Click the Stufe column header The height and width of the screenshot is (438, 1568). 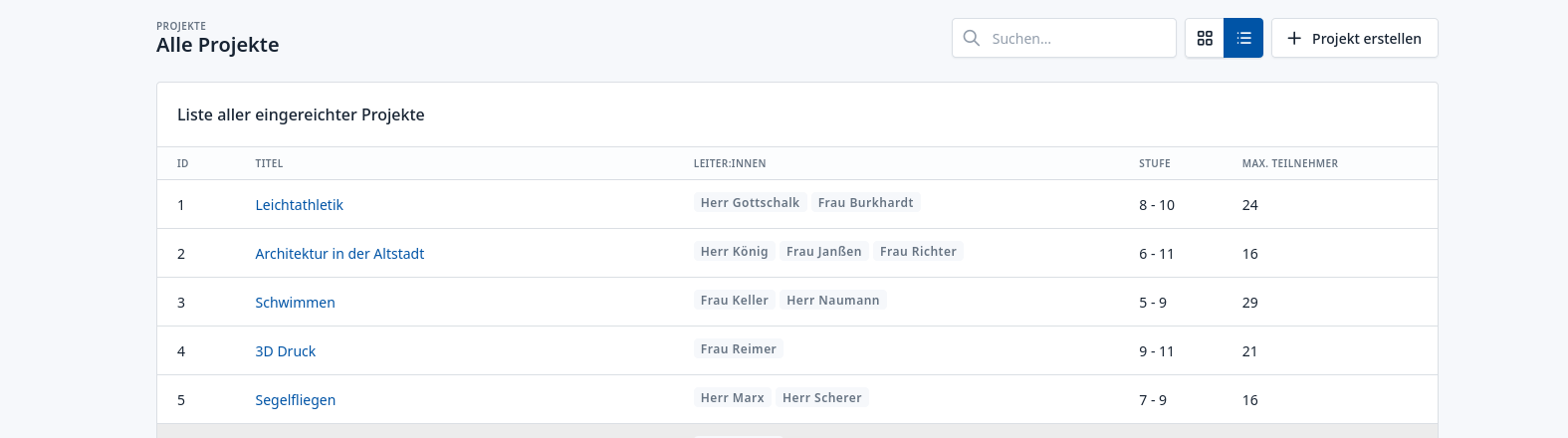(1154, 163)
